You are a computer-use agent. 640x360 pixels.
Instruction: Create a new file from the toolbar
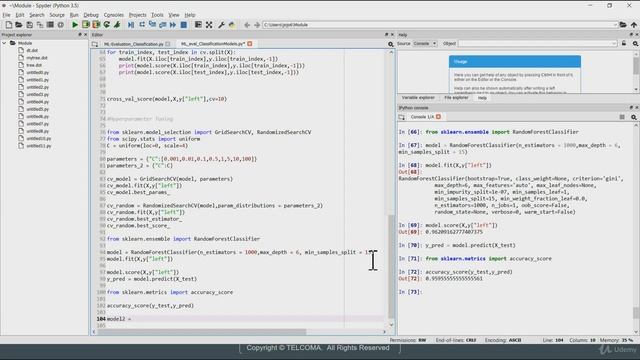tap(9, 25)
